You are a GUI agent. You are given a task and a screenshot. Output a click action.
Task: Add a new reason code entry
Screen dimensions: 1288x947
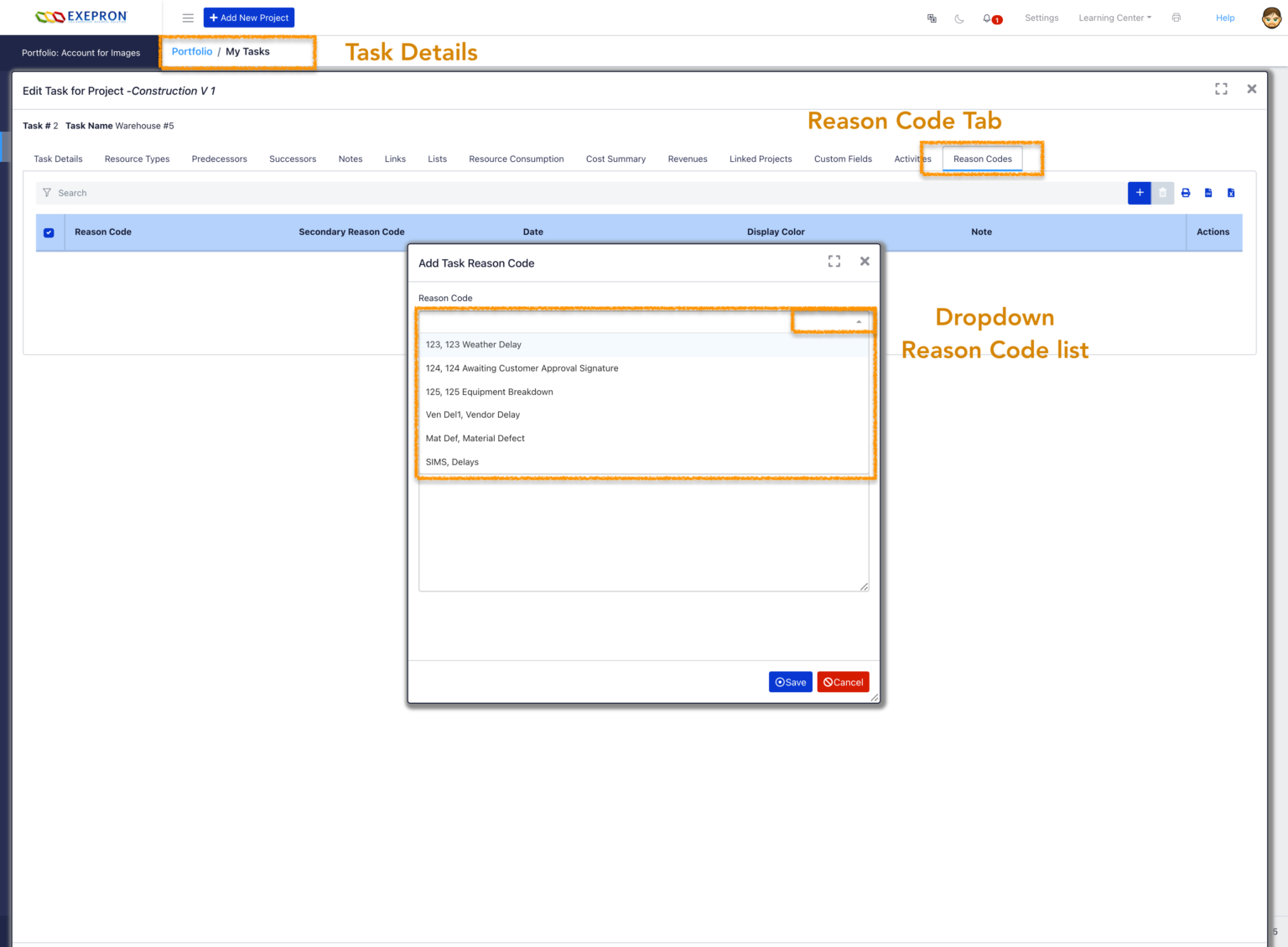click(x=1140, y=193)
